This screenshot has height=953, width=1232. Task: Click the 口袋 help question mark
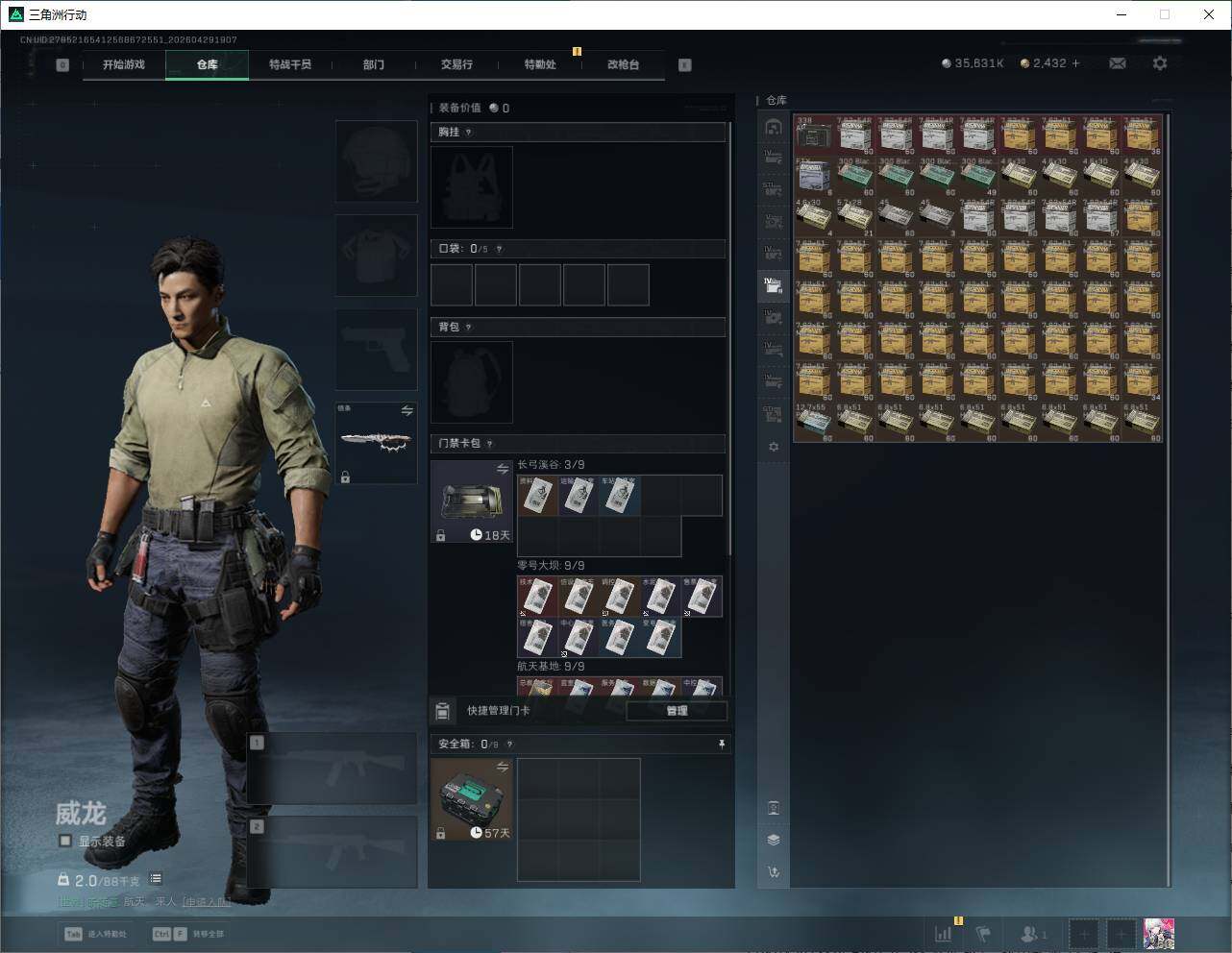coord(499,249)
